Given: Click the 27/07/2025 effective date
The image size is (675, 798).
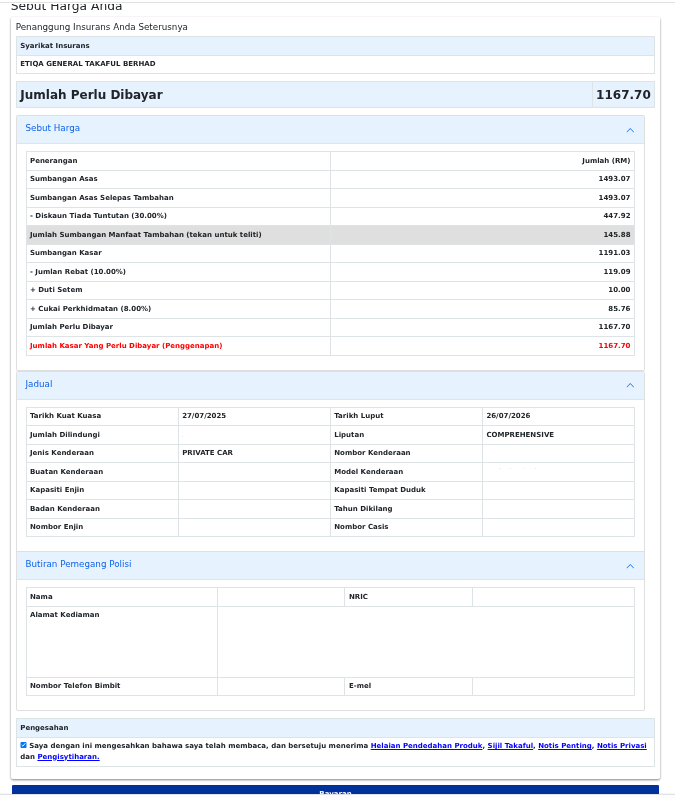Looking at the screenshot, I should click(x=204, y=416).
